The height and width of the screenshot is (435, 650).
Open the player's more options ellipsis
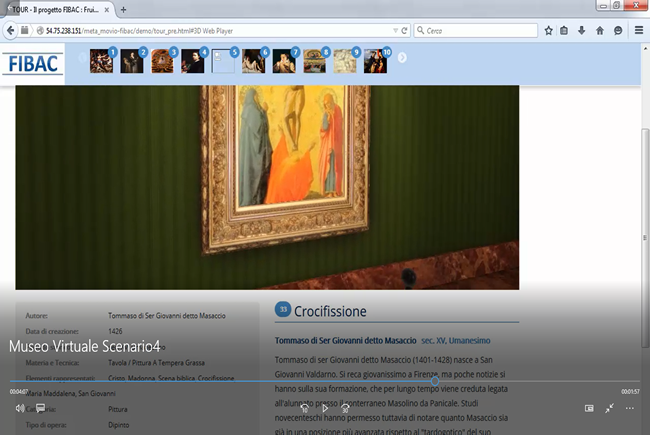[630, 408]
